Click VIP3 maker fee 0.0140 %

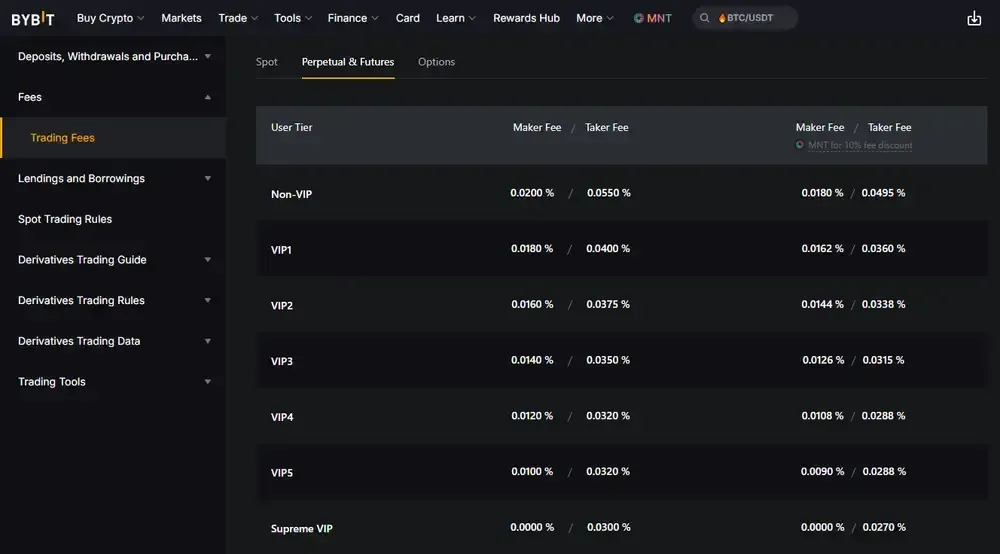pyautogui.click(x=532, y=360)
